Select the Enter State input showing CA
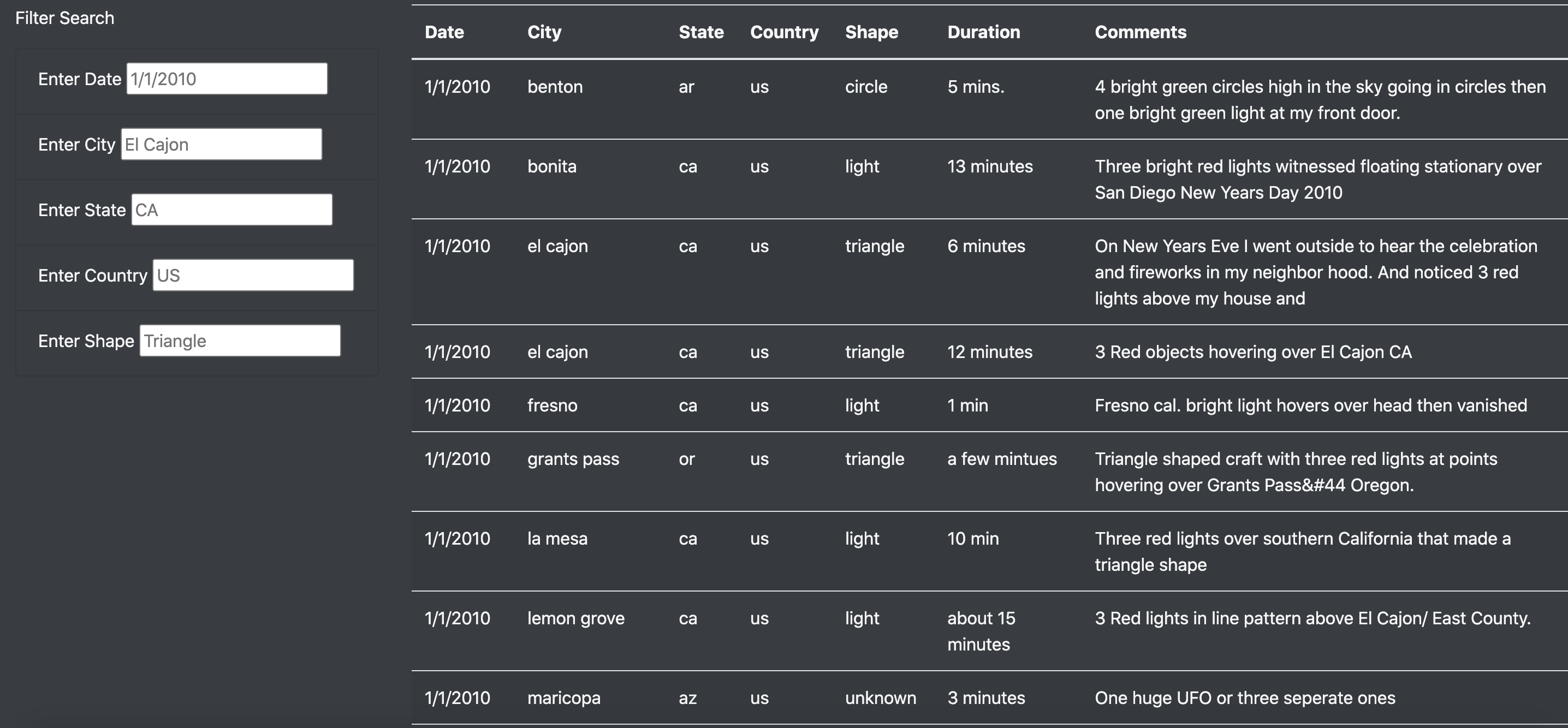The height and width of the screenshot is (728, 1568). click(231, 209)
